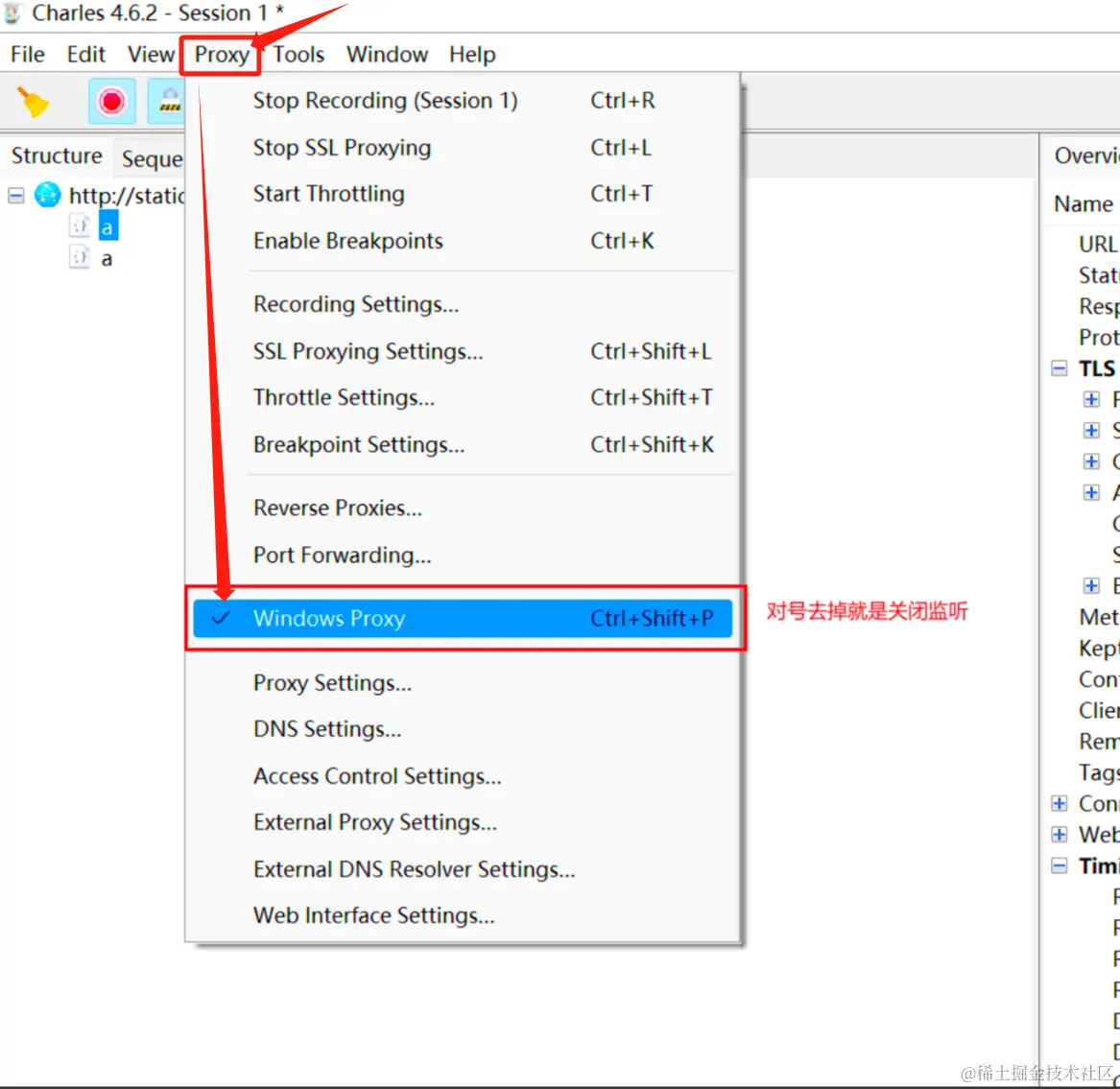Collapse the Timing section in Overview
Image resolution: width=1120 pixels, height=1089 pixels.
pos(1060,865)
